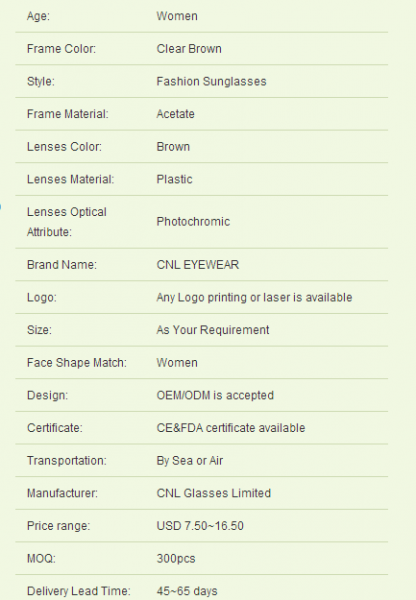Click the By Sea or Air value
This screenshot has width=416, height=600.
coord(189,461)
